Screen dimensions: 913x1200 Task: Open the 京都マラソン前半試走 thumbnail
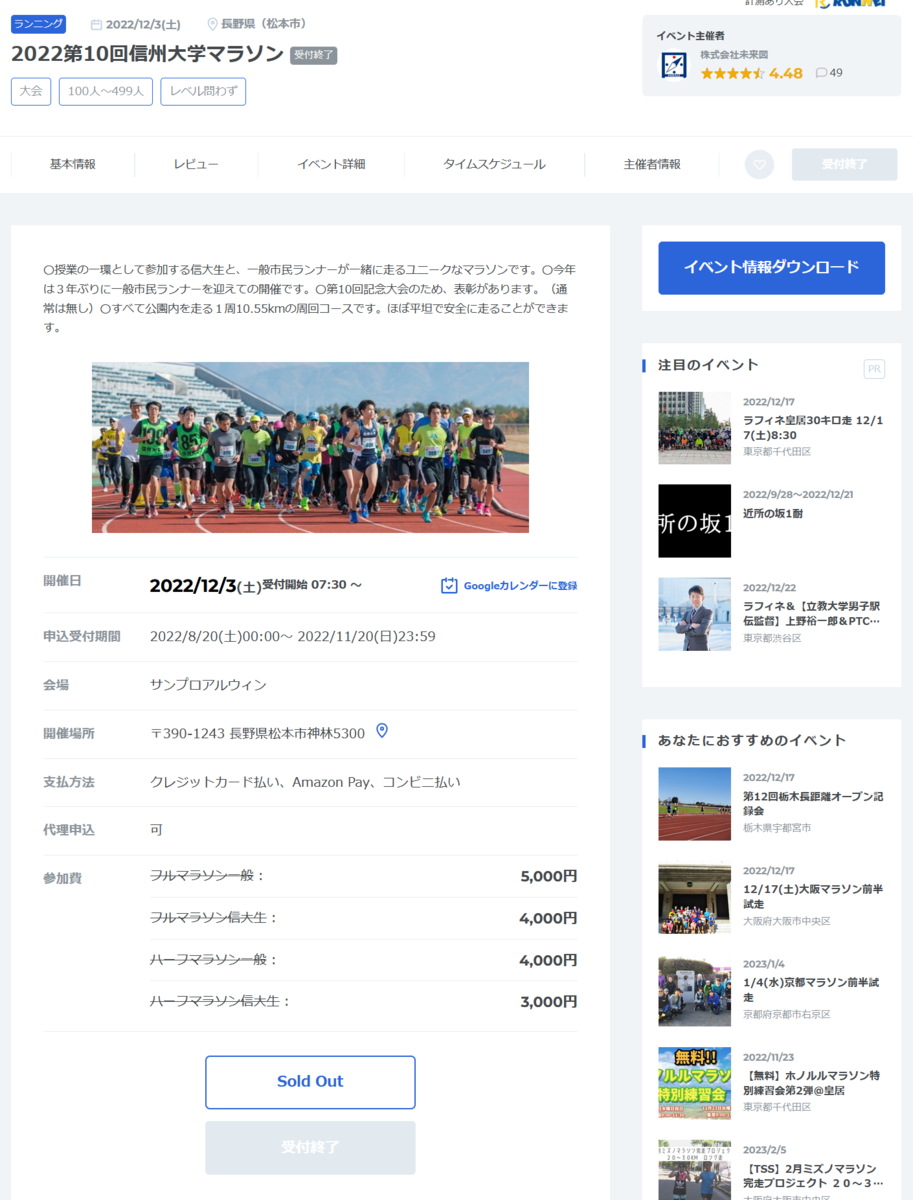tap(694, 991)
